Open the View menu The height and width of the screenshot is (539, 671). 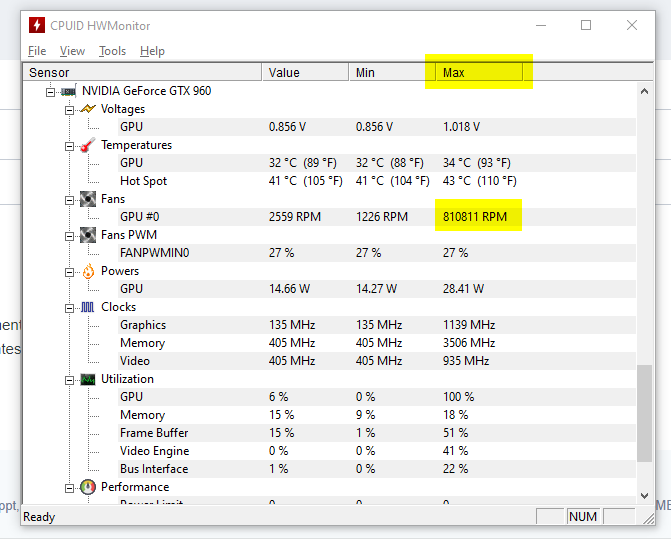click(x=72, y=51)
